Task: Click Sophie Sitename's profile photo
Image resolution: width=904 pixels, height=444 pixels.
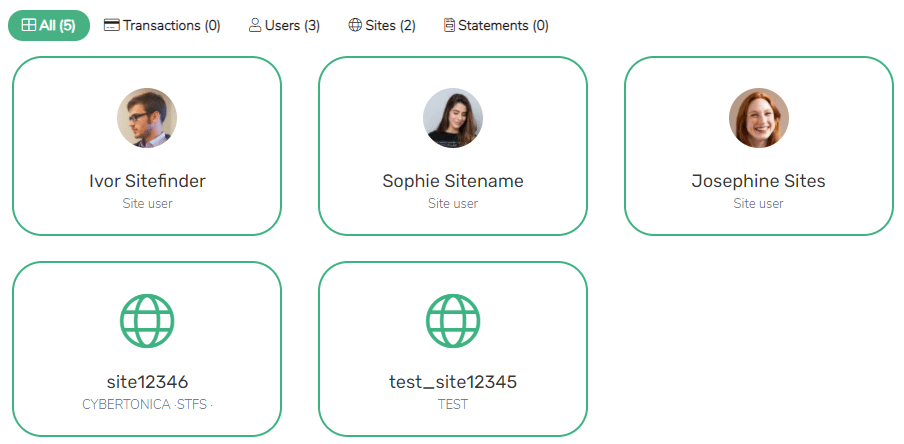Action: pos(453,118)
